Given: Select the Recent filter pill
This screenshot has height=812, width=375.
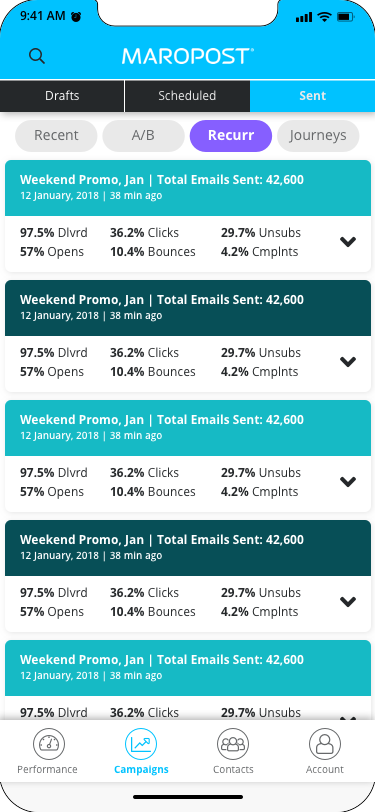Looking at the screenshot, I should 56,136.
